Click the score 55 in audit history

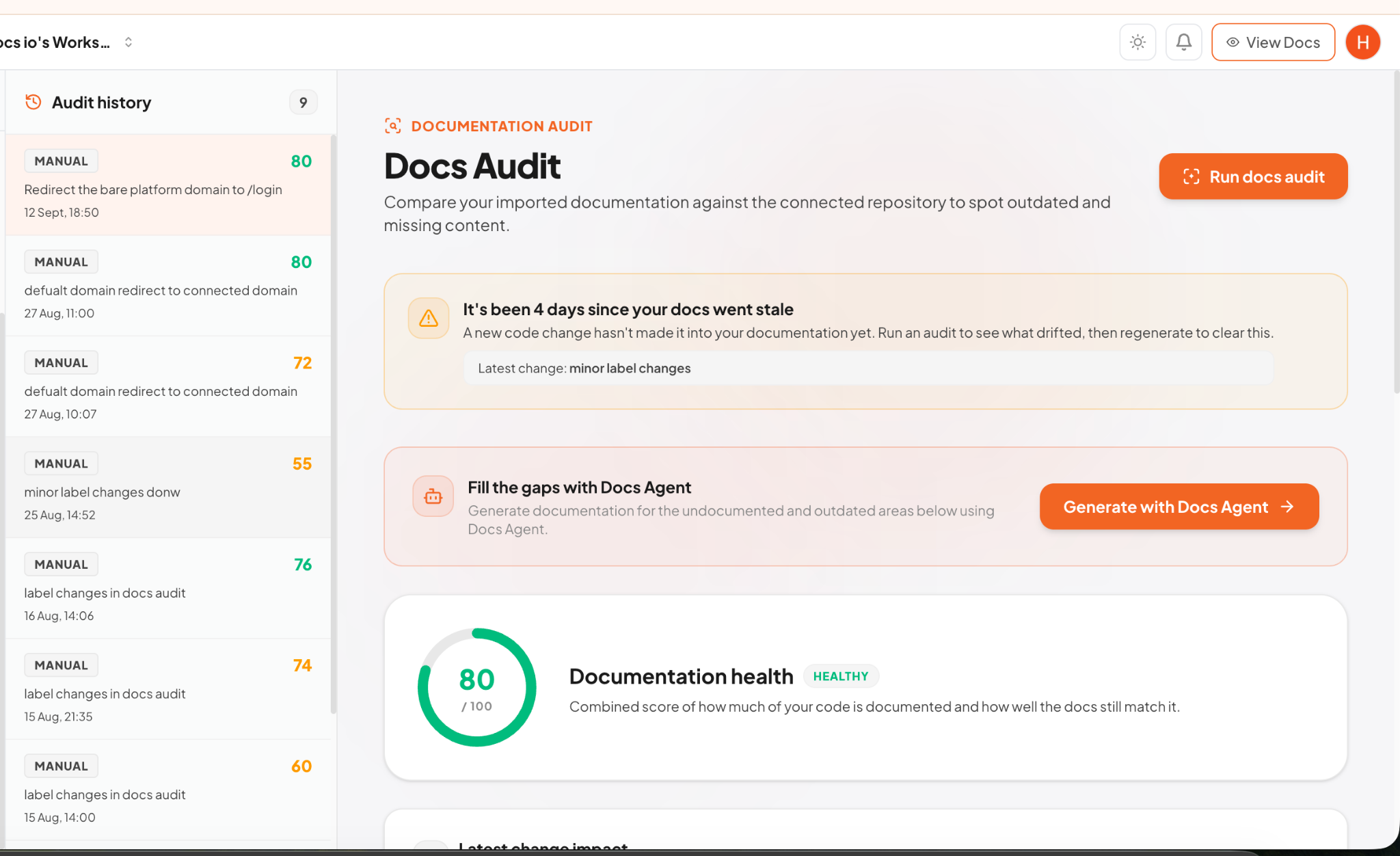point(301,464)
